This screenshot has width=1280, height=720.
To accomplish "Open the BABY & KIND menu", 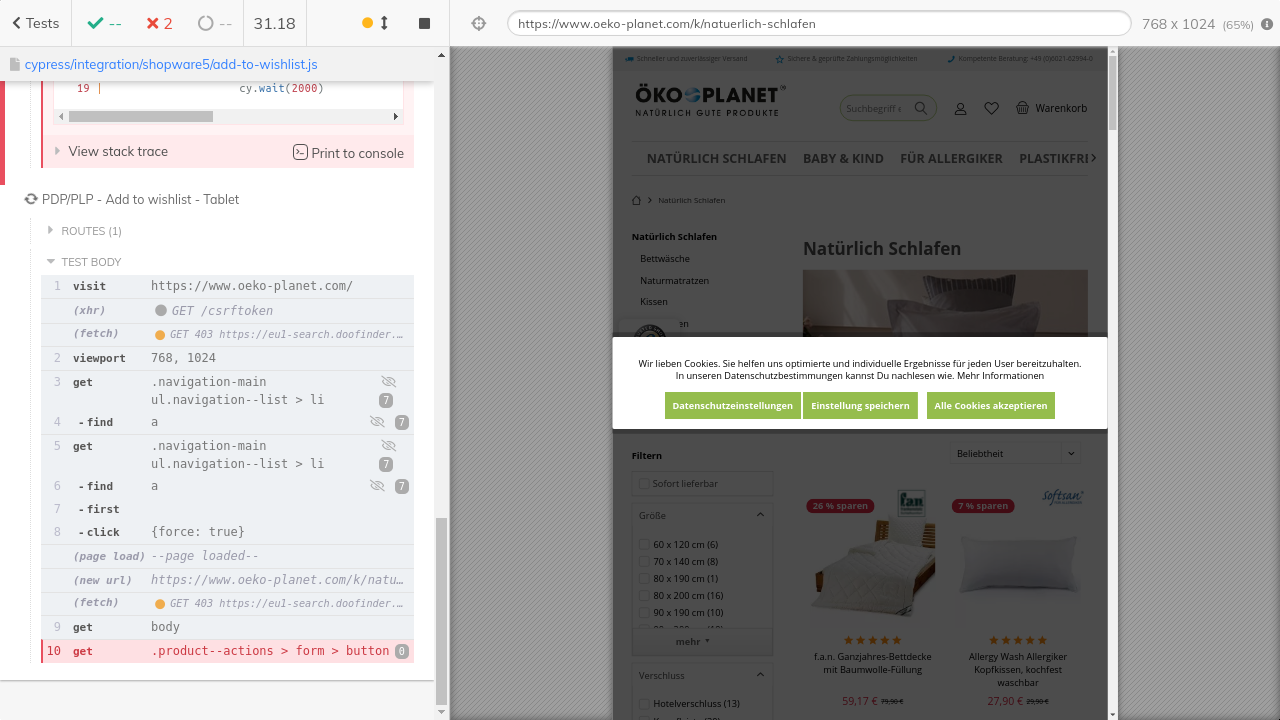I will point(843,158).
